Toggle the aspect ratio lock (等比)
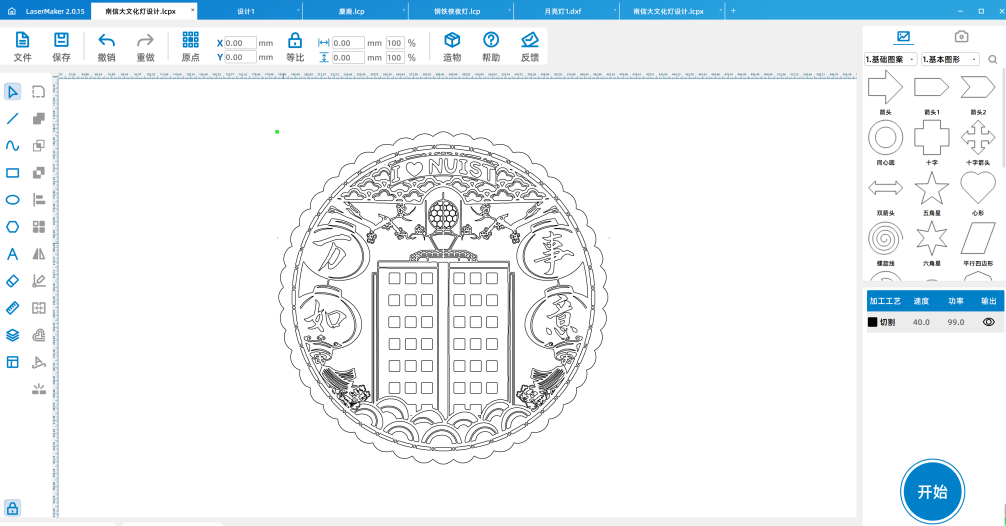 (295, 46)
